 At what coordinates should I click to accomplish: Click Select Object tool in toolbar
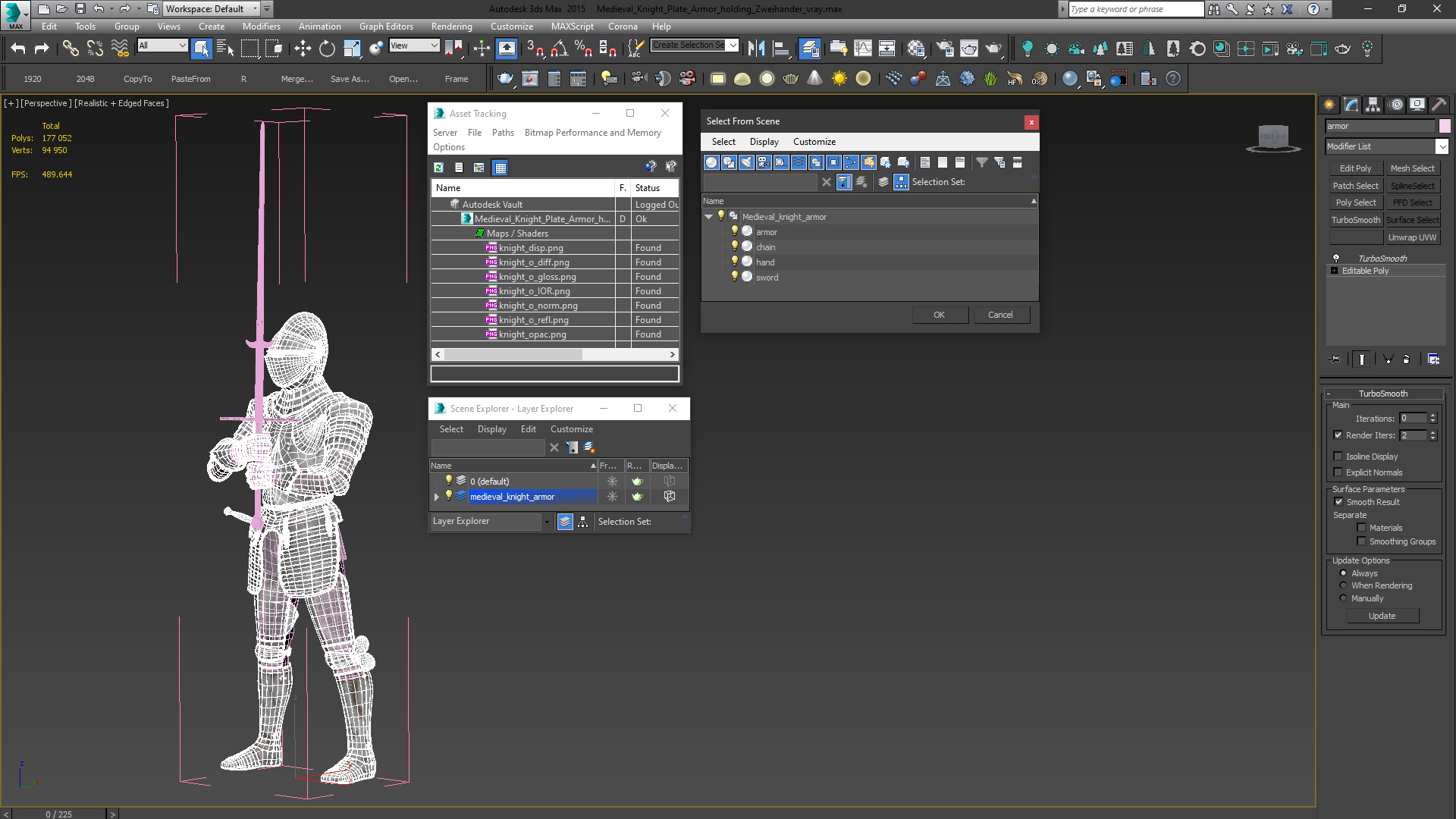pyautogui.click(x=201, y=49)
